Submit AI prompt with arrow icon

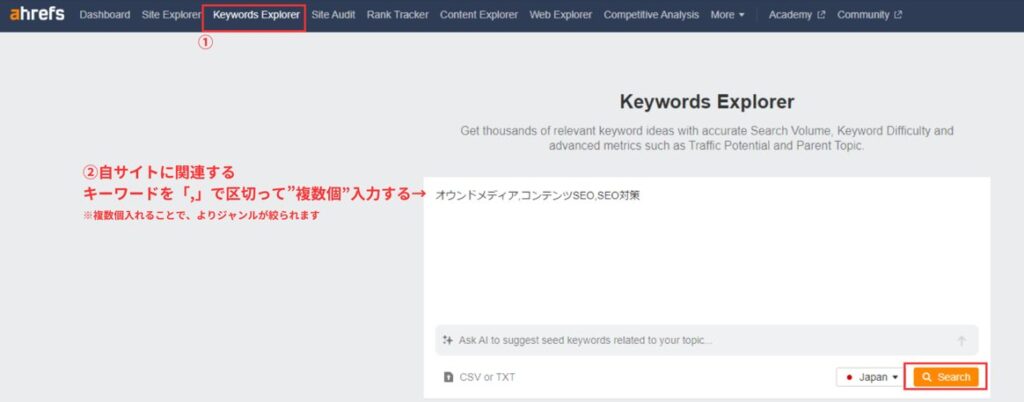(961, 341)
